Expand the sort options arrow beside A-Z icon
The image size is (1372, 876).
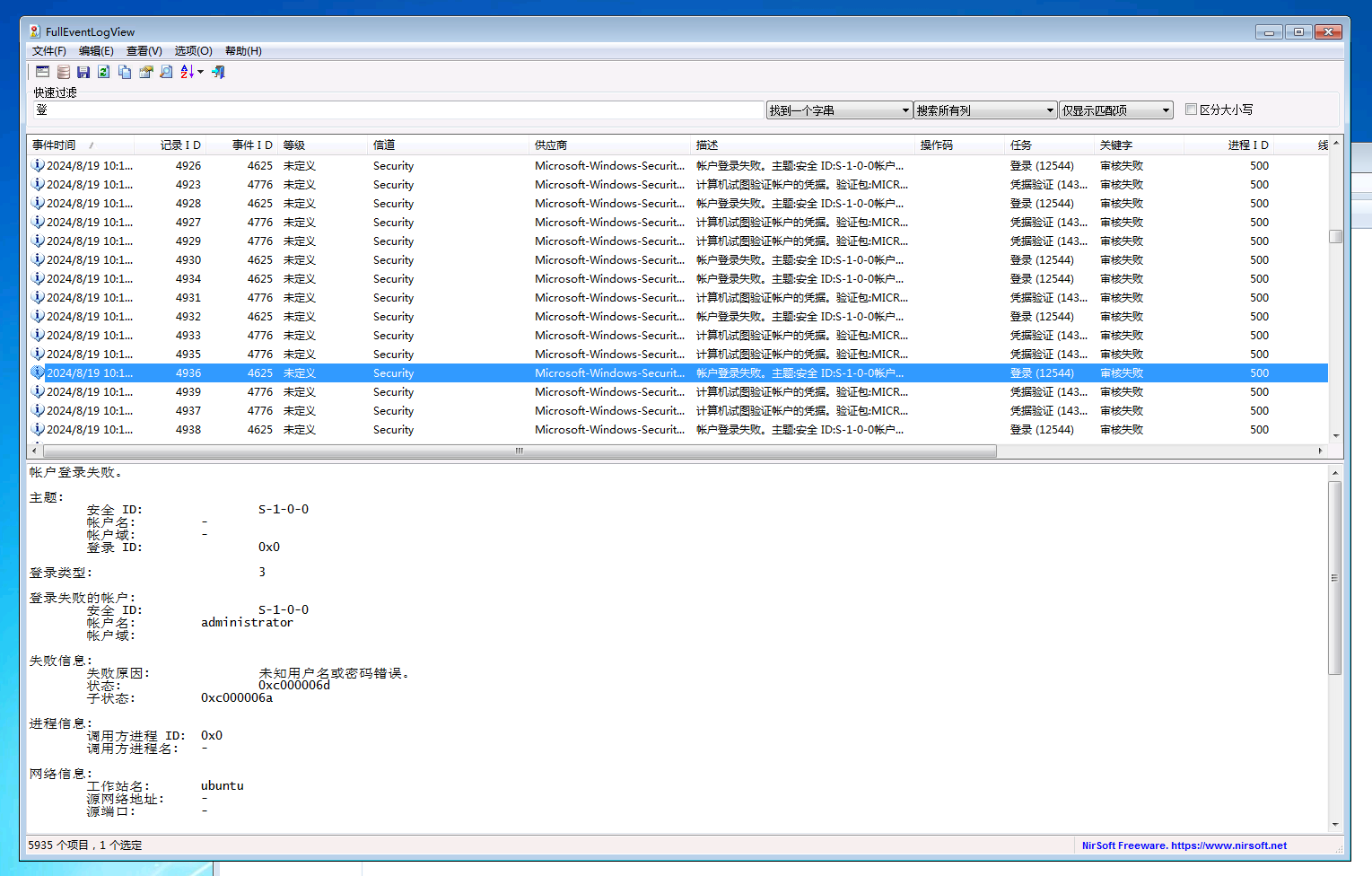click(200, 72)
